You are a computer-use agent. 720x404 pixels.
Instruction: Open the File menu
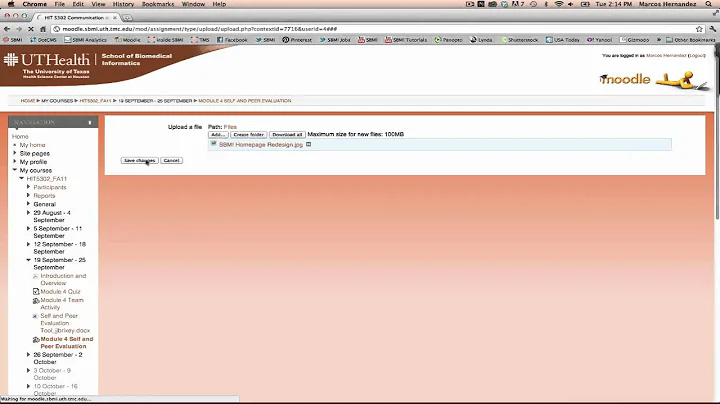60,4
